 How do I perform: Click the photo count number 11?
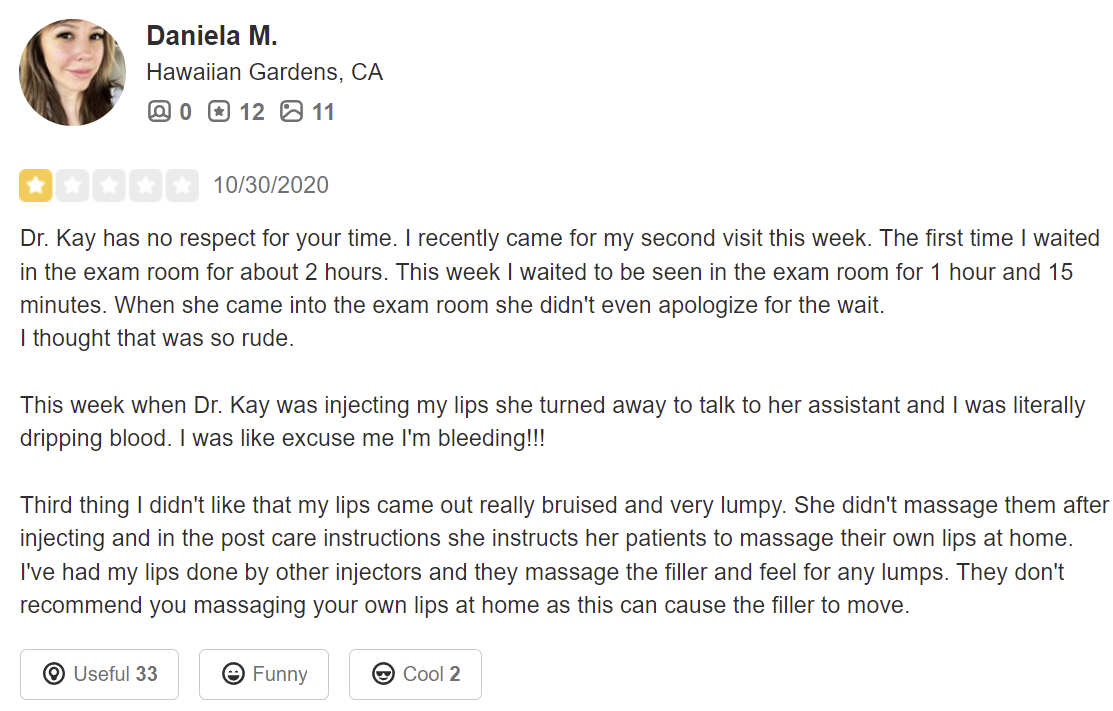[322, 111]
